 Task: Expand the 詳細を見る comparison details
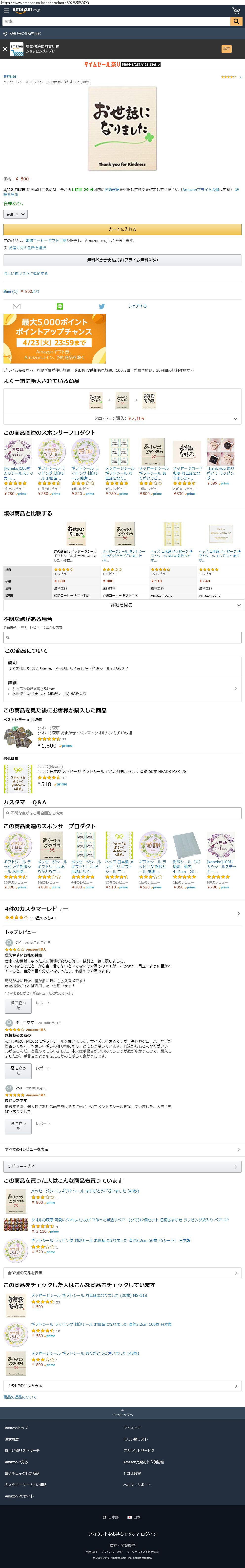122,605
